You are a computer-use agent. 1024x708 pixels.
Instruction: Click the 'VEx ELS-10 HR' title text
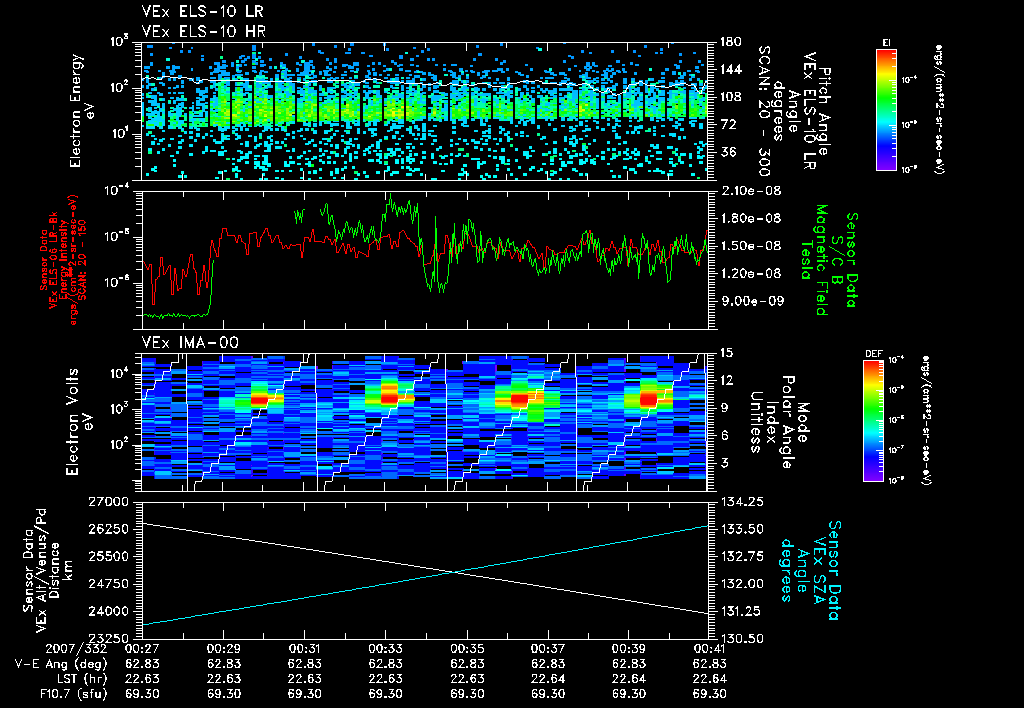click(204, 31)
